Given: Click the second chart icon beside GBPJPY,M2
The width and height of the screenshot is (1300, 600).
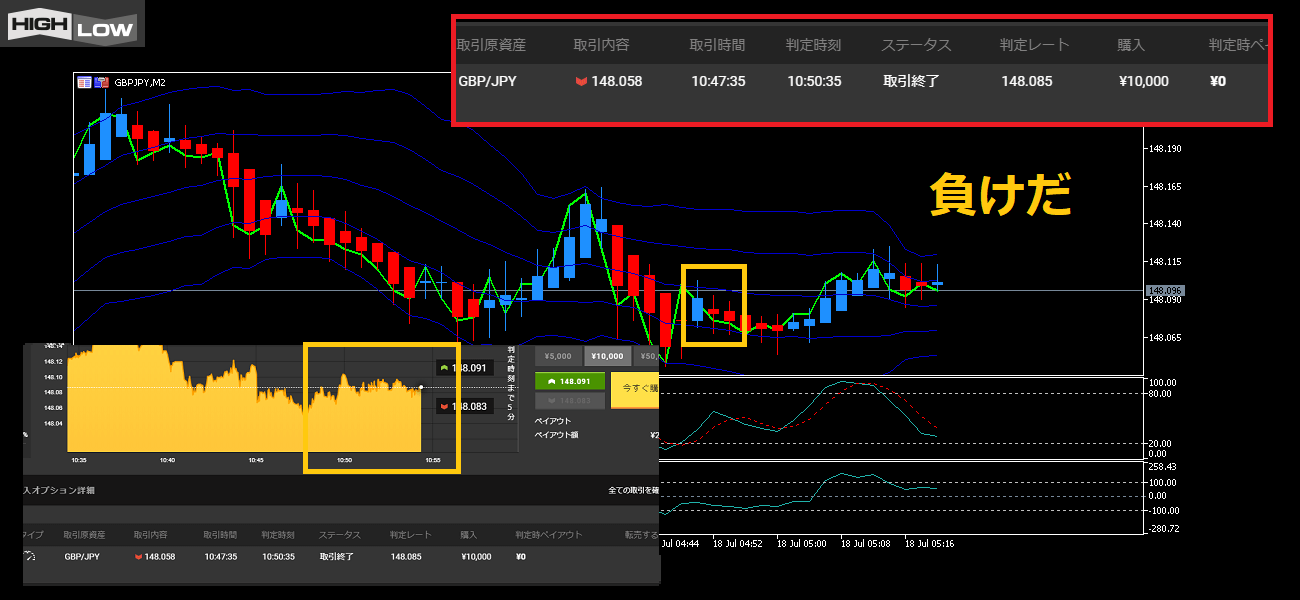Looking at the screenshot, I should point(101,82).
